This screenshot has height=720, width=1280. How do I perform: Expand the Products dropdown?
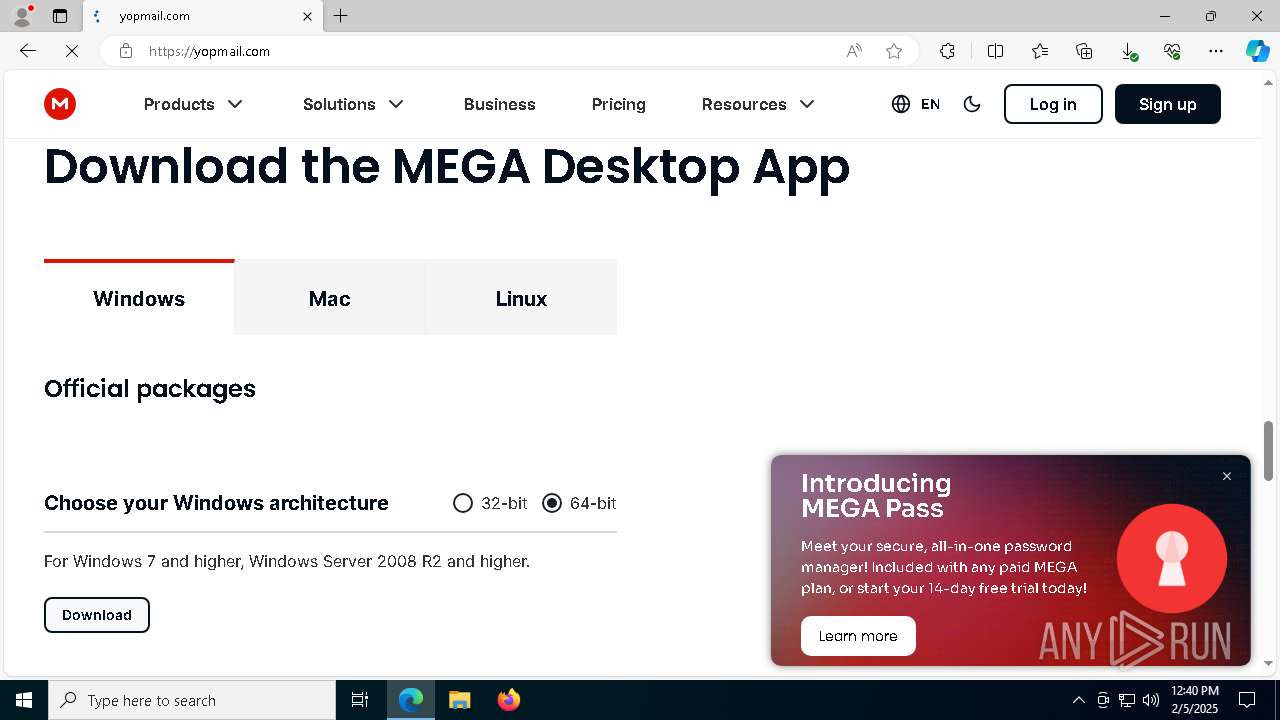click(x=193, y=104)
